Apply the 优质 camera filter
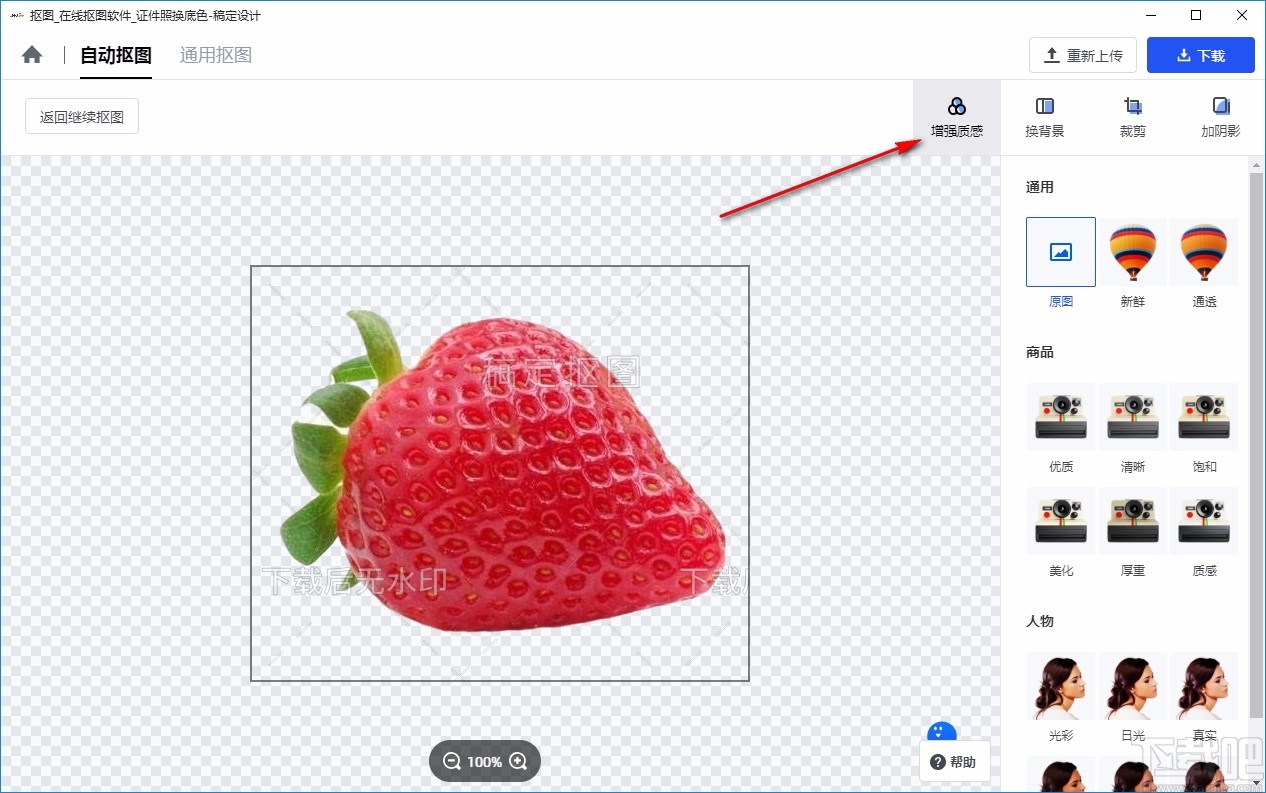This screenshot has height=793, width=1266. [x=1061, y=417]
